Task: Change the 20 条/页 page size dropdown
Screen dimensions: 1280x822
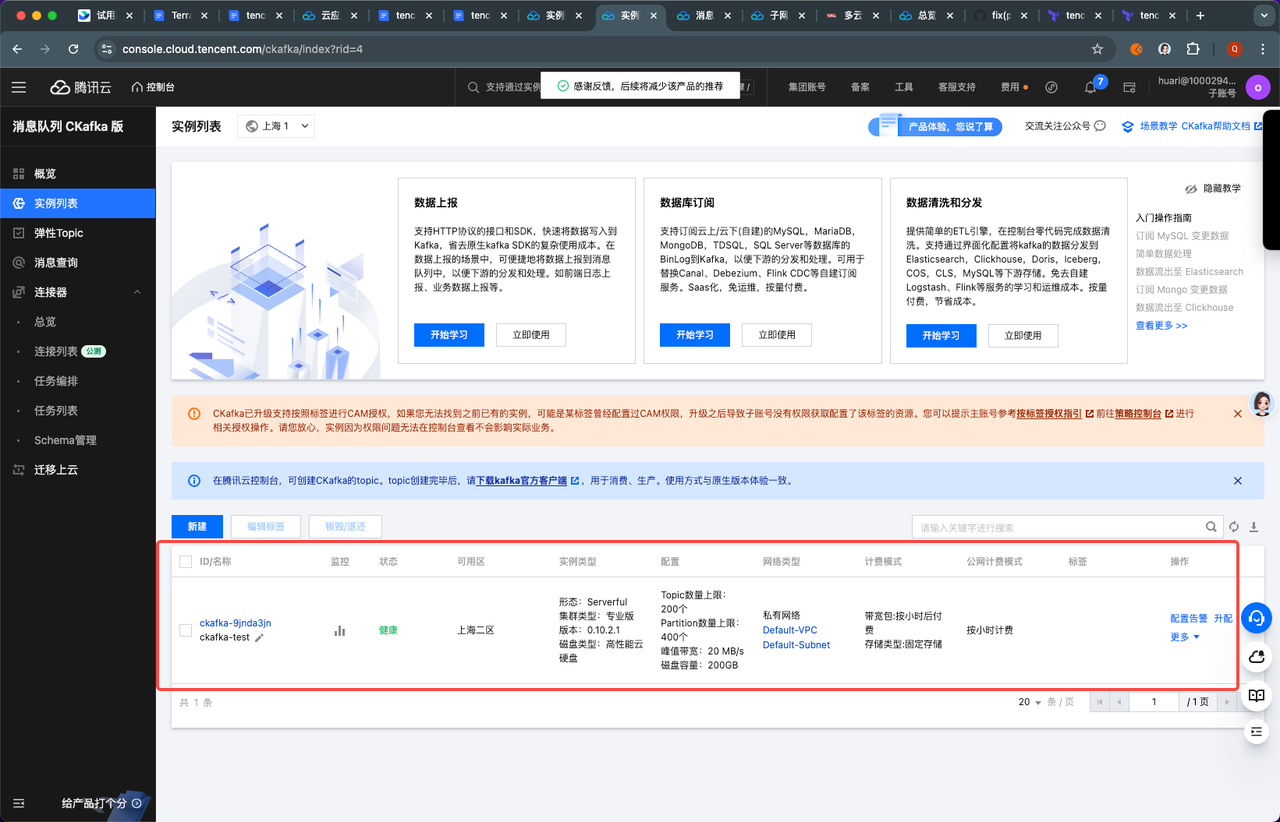Action: click(x=1030, y=702)
